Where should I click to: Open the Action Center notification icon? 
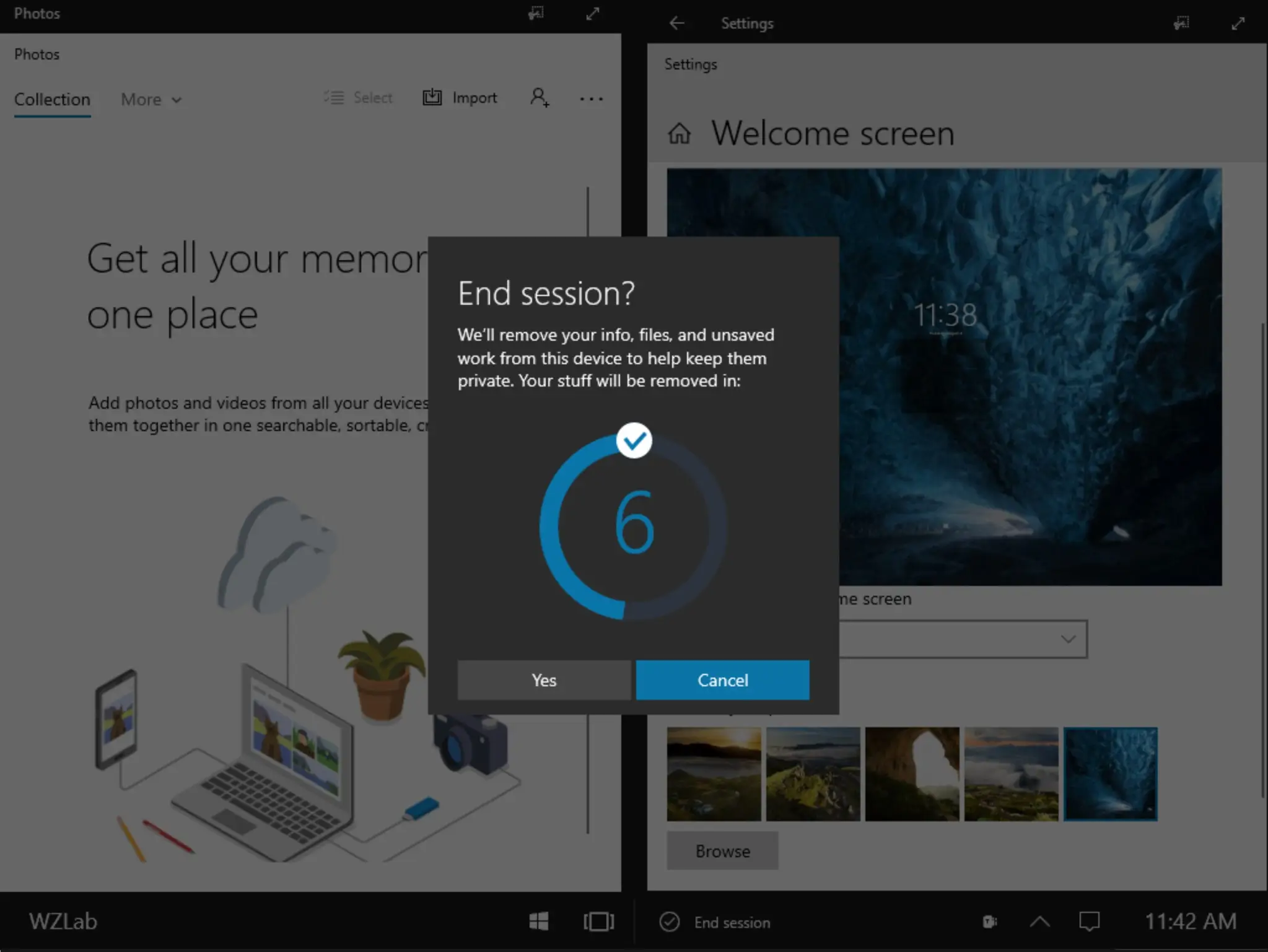(1089, 922)
